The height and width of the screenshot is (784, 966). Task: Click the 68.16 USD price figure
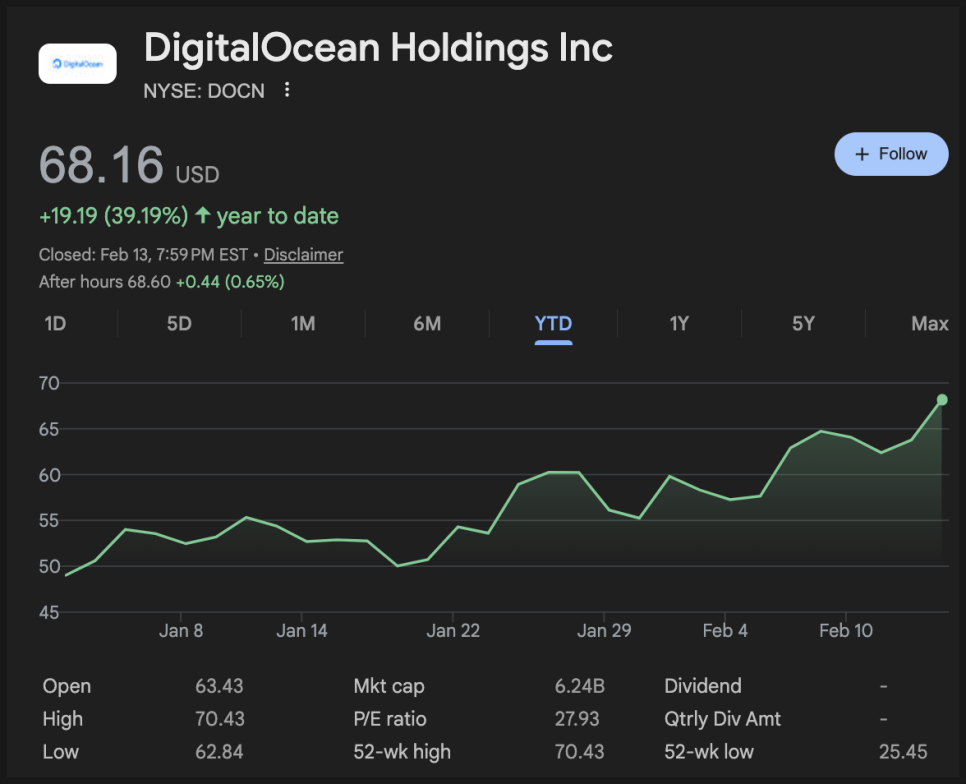coord(101,166)
